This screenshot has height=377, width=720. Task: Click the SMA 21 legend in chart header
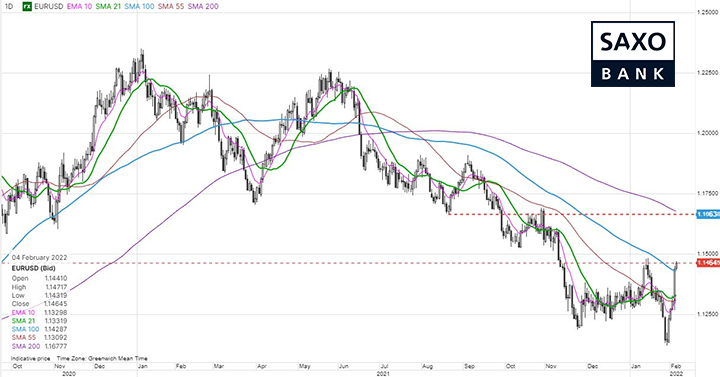[x=108, y=6]
